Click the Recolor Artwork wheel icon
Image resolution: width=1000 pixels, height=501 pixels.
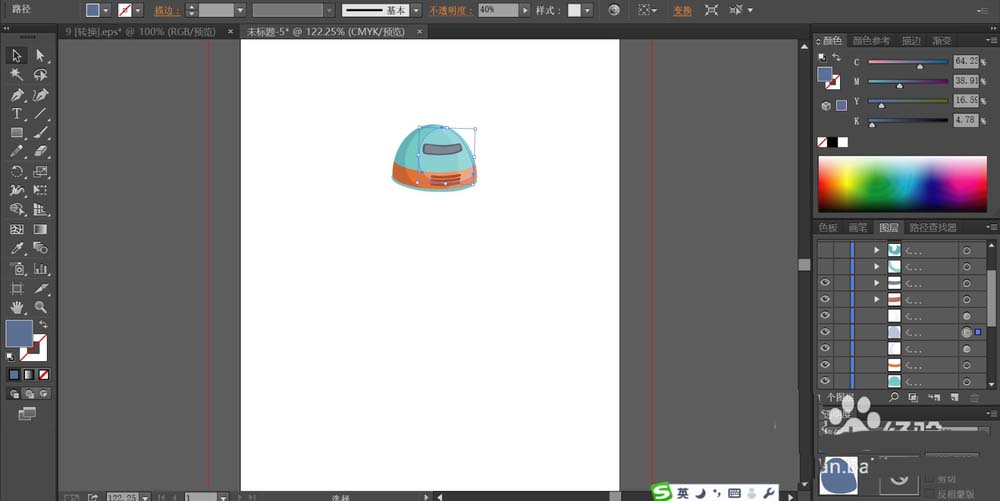(x=614, y=10)
